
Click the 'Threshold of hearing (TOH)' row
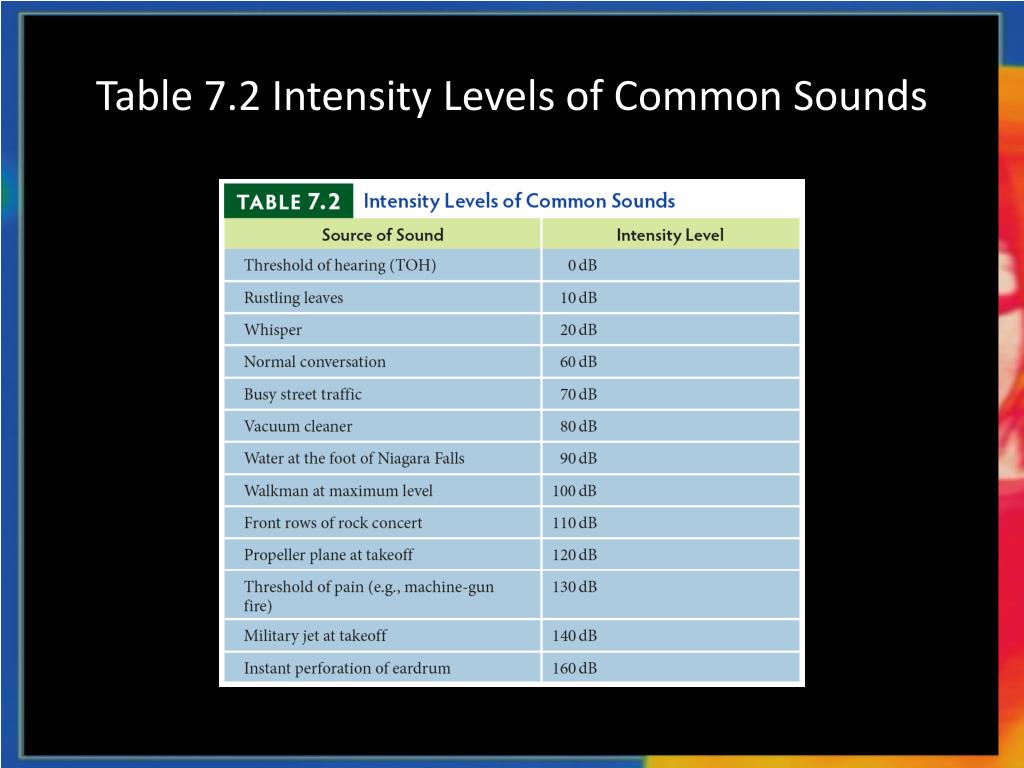[511, 265]
